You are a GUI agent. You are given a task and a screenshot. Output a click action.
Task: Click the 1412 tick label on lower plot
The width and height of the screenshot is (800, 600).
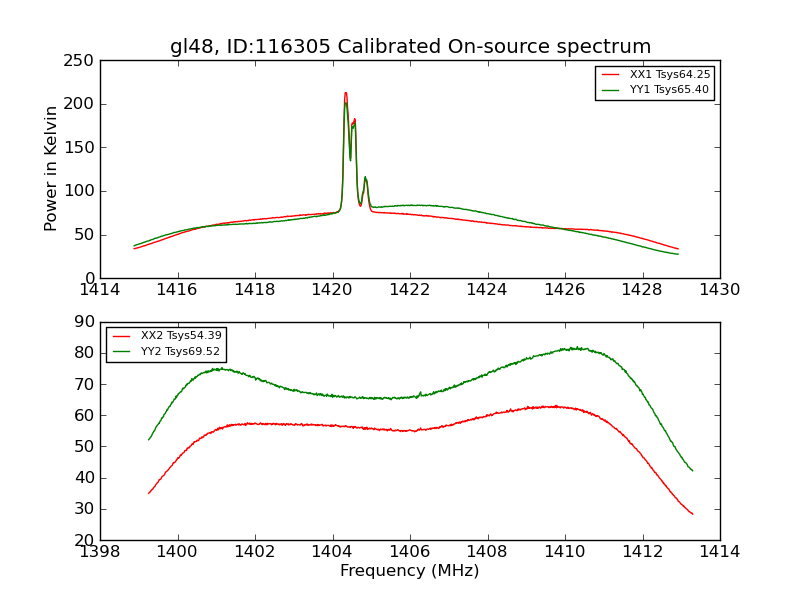tap(642, 551)
